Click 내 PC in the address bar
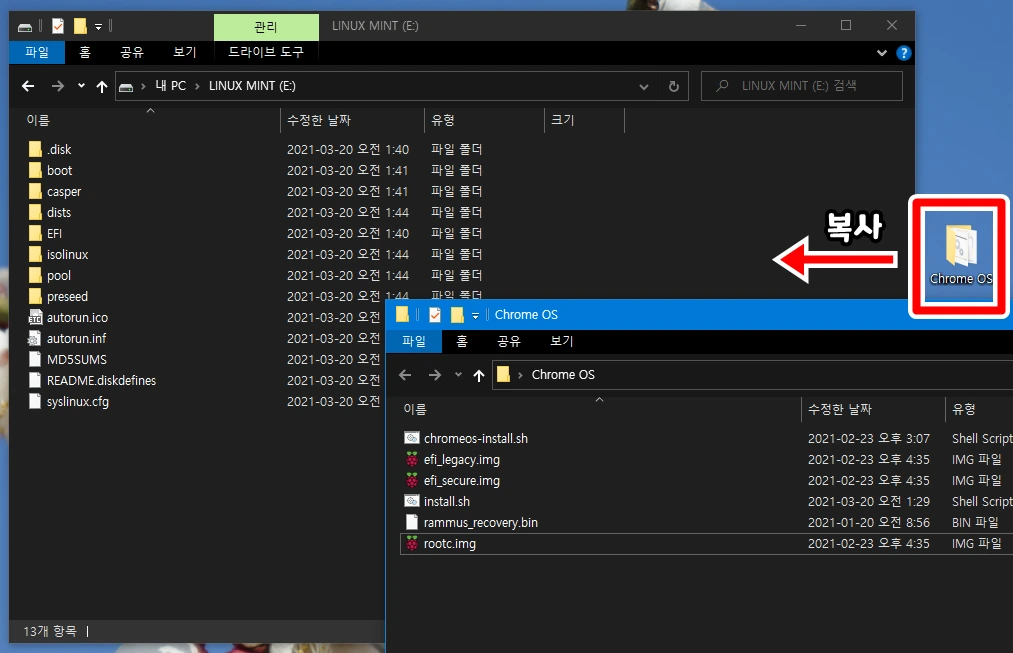 [x=171, y=86]
